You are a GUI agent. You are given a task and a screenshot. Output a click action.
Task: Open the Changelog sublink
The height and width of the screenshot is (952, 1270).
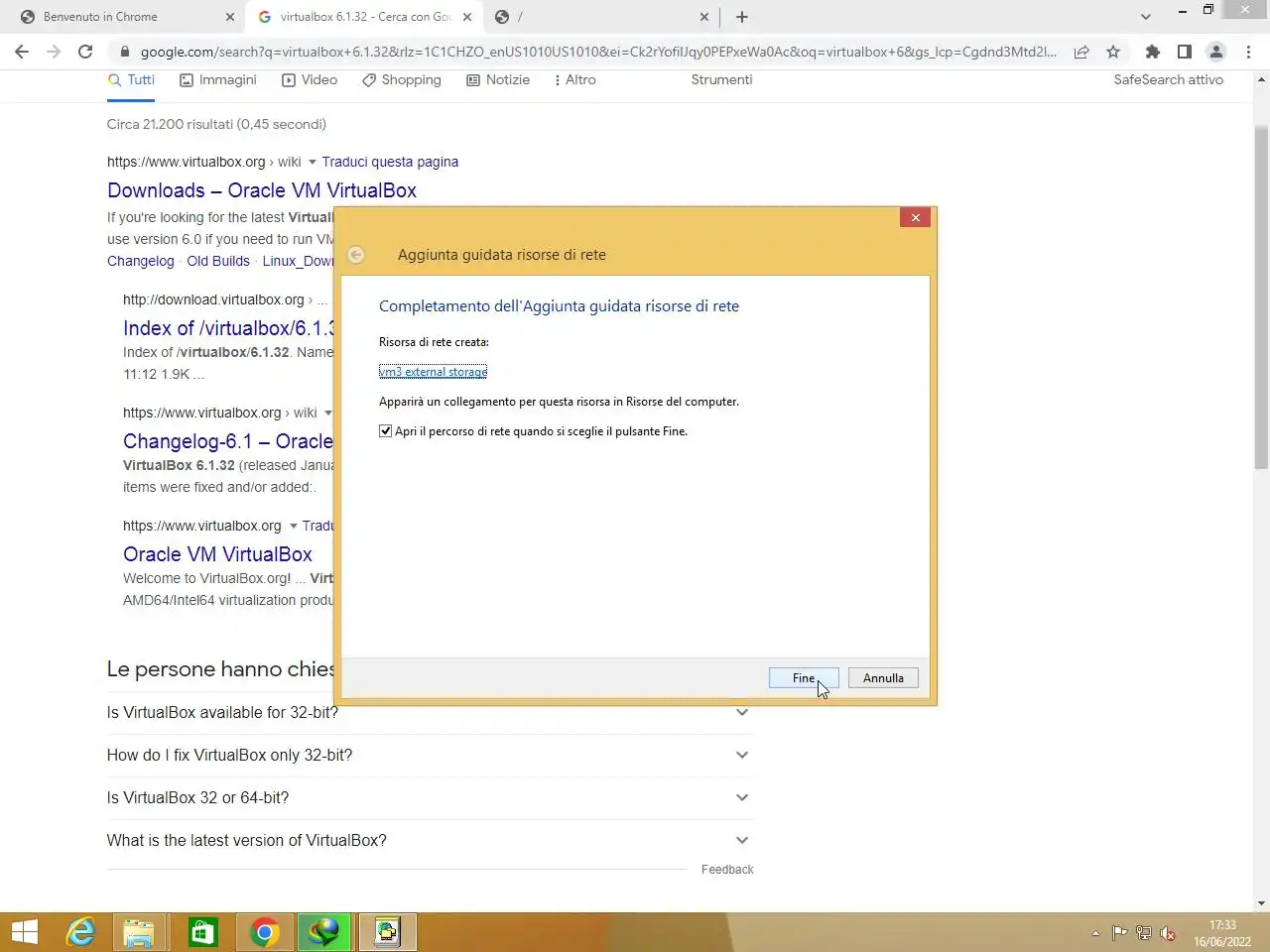tap(141, 261)
